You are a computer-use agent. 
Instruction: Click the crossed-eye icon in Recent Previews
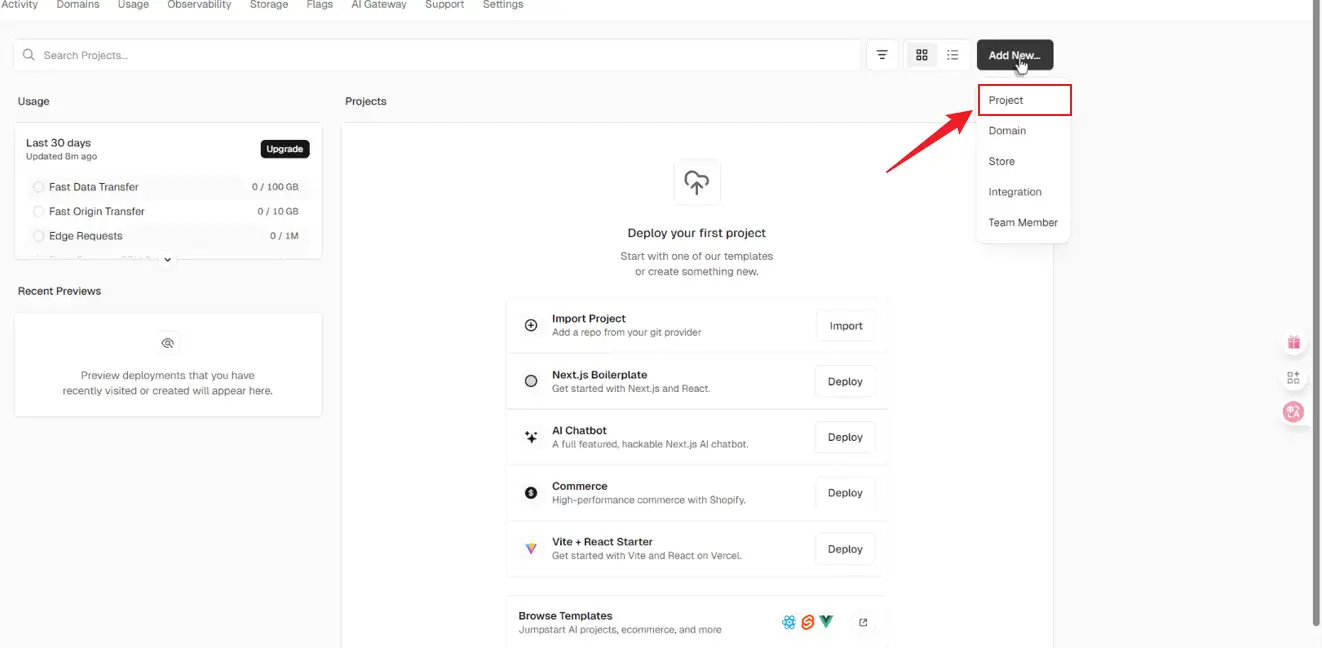[168, 343]
